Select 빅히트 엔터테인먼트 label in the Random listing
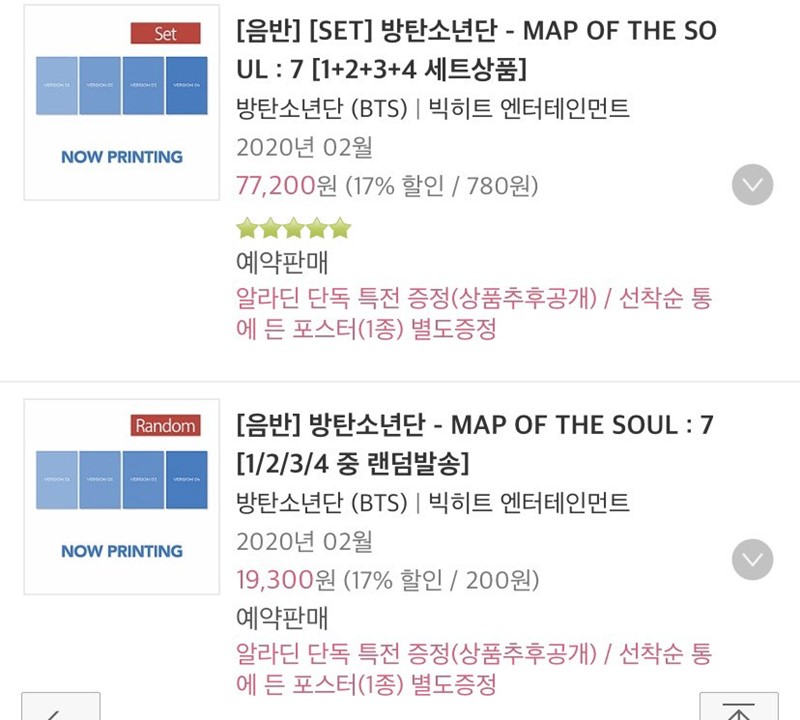Screen dimensions: 800x720 [x=529, y=502]
